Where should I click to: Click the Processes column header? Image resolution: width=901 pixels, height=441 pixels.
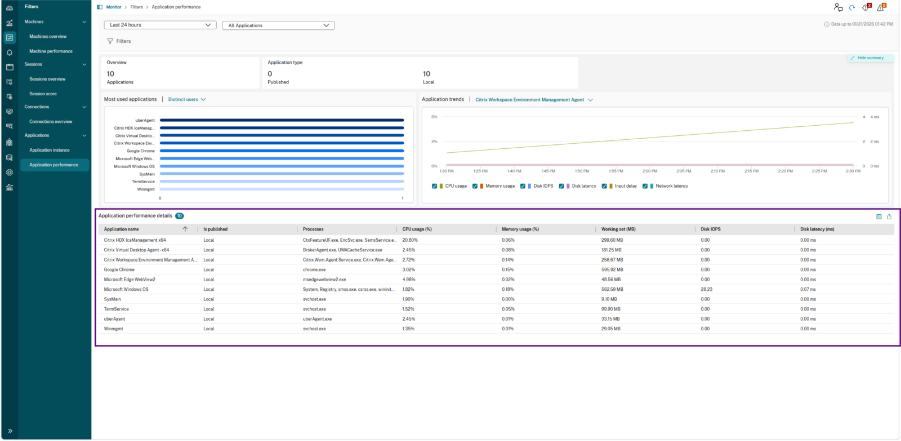pos(313,229)
